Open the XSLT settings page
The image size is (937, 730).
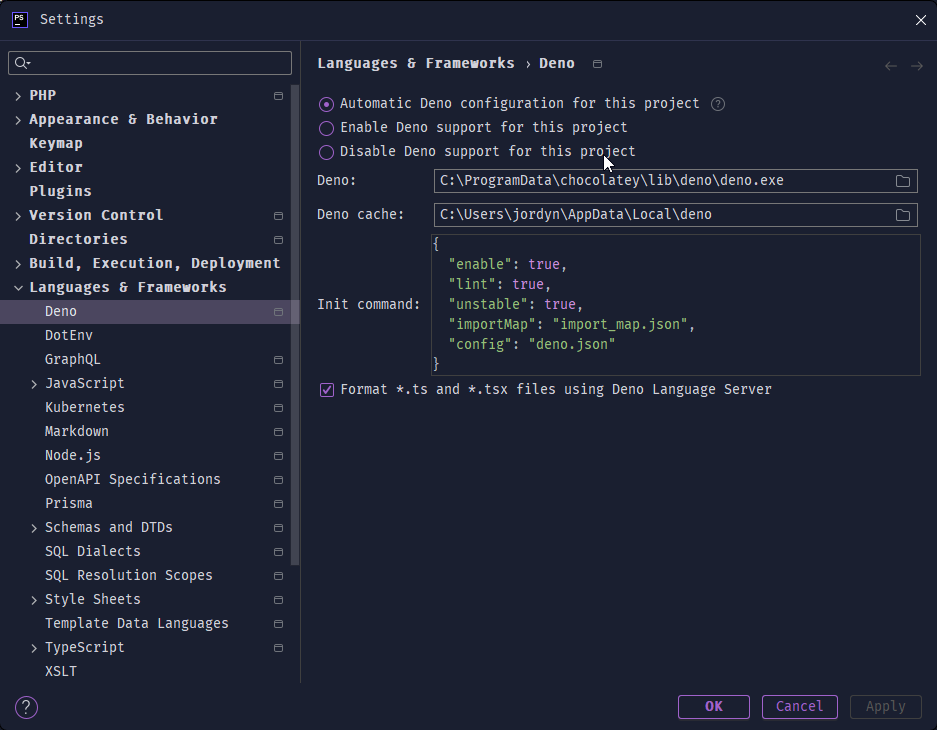pyautogui.click(x=61, y=671)
